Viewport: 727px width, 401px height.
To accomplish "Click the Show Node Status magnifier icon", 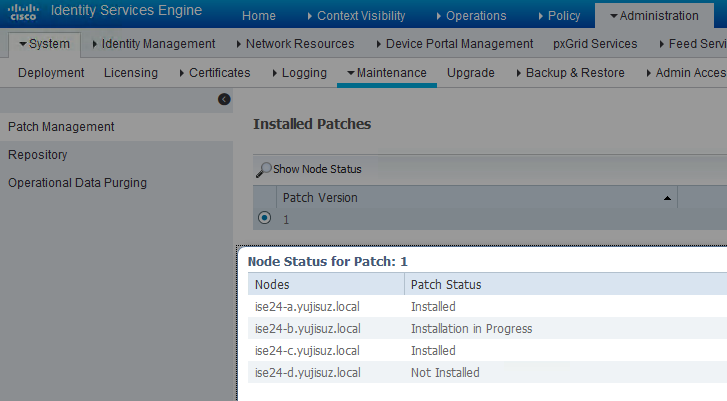I will point(263,170).
